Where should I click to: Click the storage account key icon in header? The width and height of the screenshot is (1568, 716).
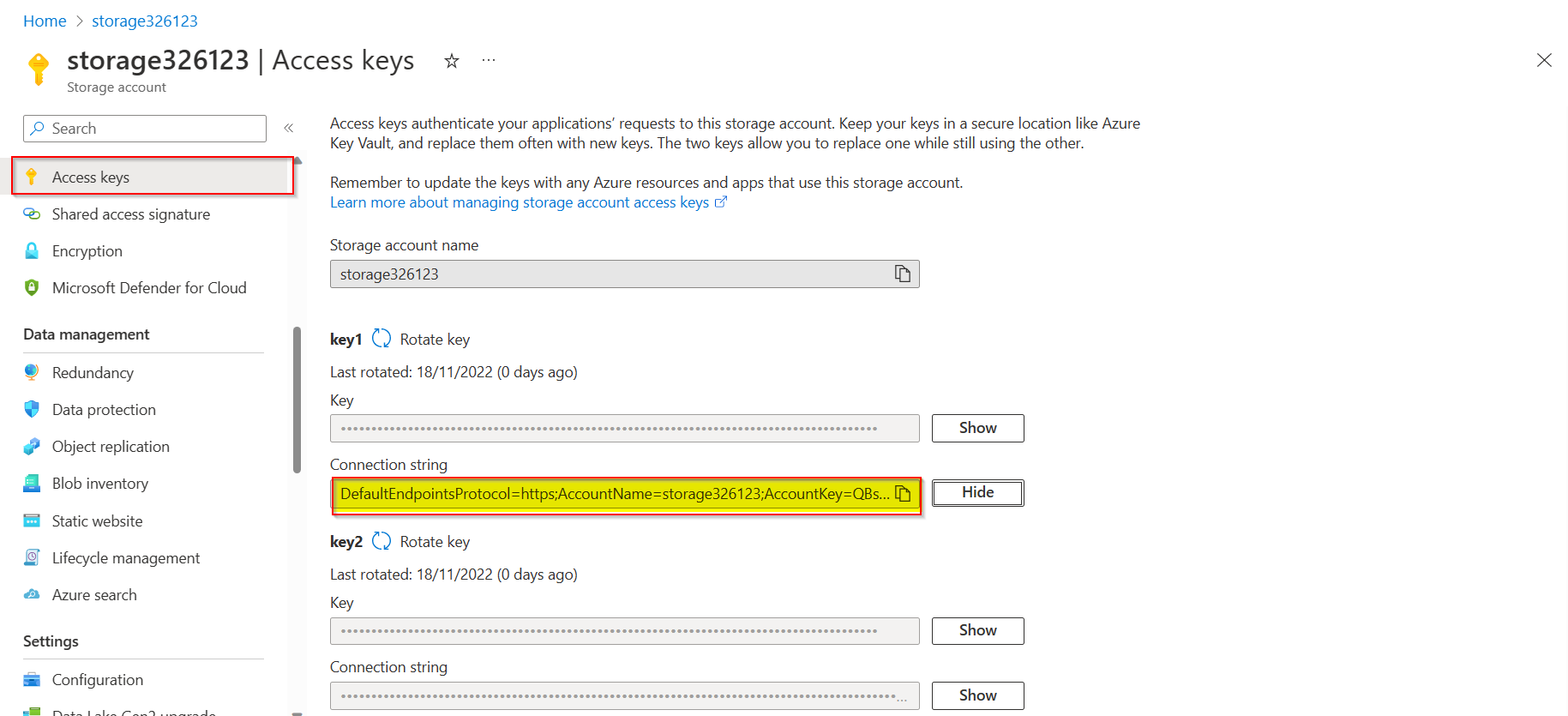(39, 69)
